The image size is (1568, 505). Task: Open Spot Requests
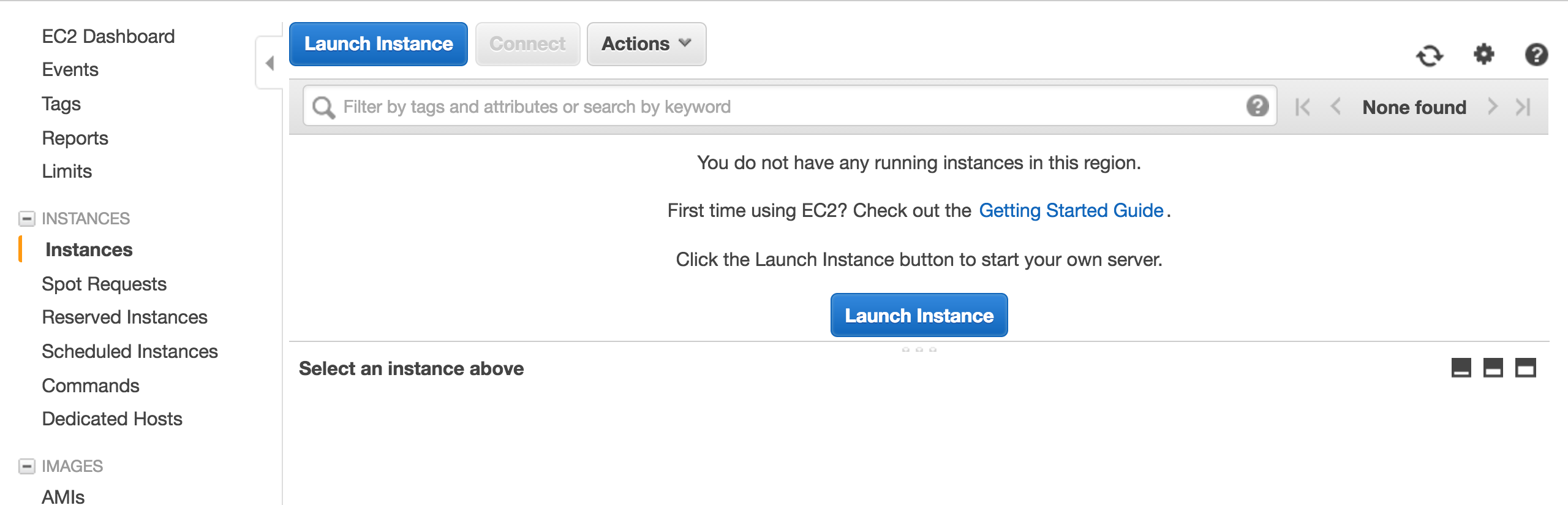104,284
